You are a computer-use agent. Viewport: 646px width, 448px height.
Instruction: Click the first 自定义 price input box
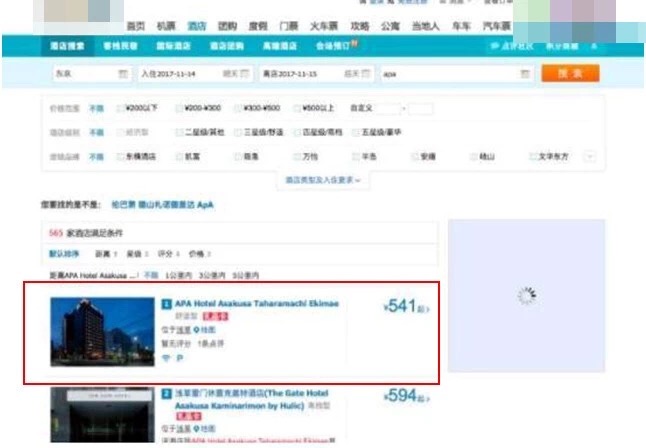click(x=388, y=108)
